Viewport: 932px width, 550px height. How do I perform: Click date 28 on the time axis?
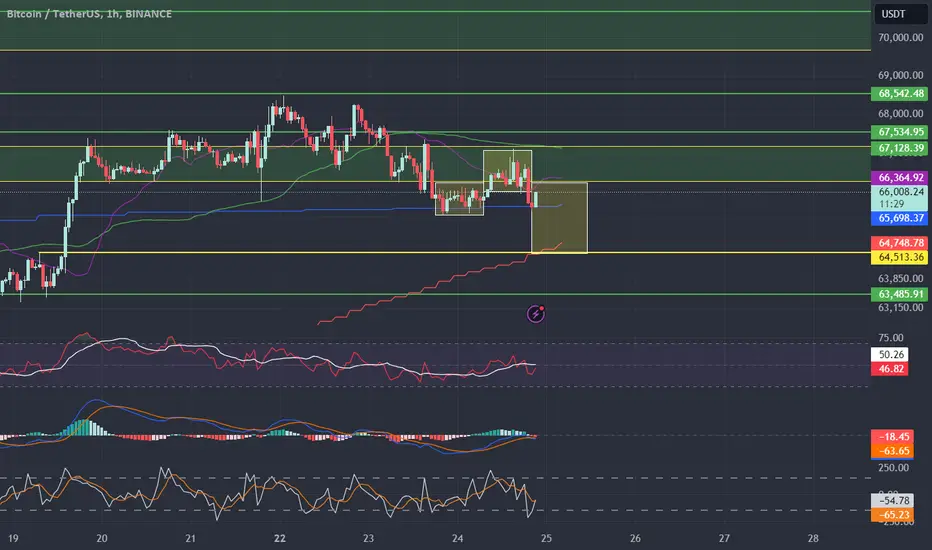coord(813,538)
